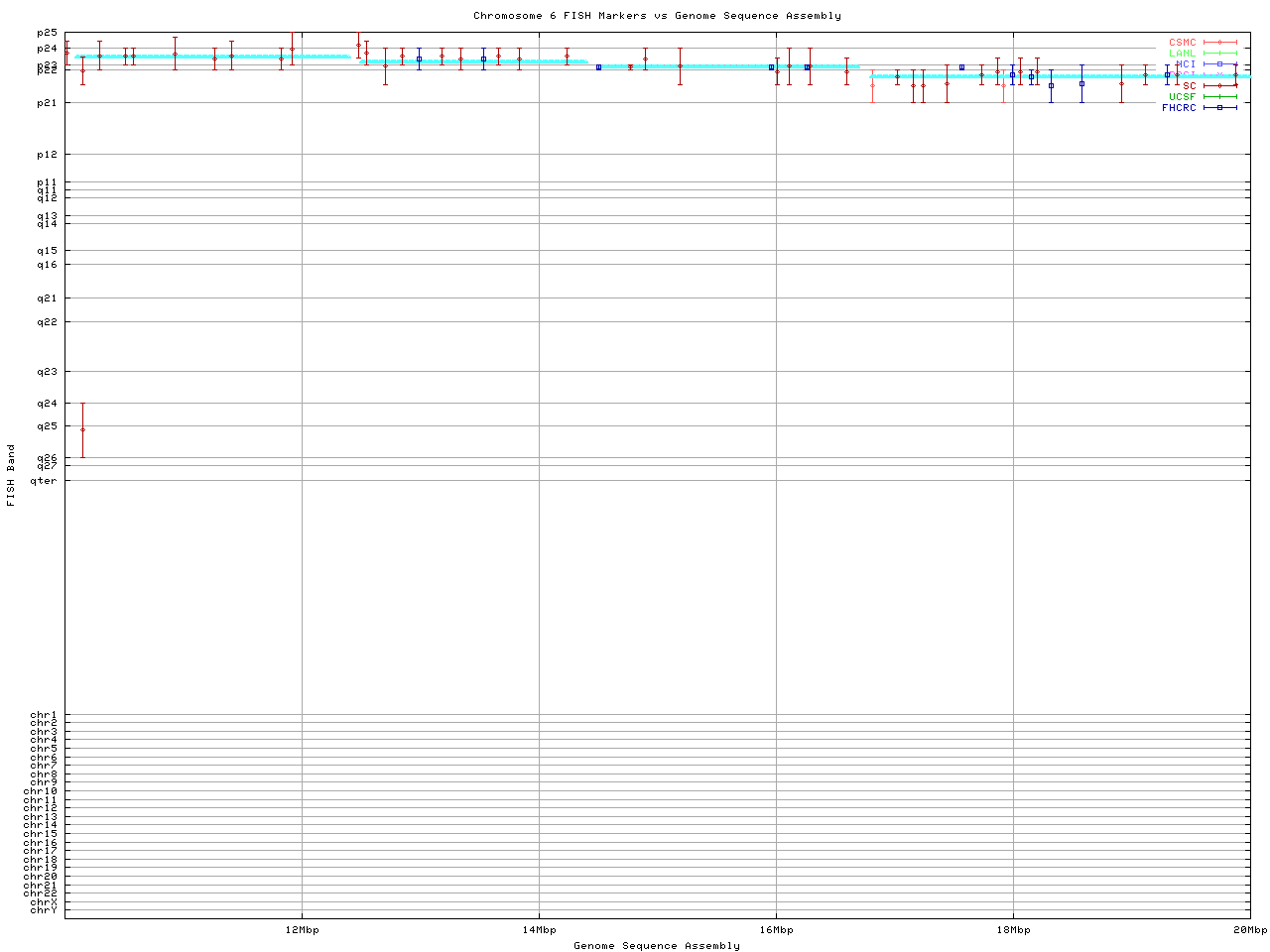This screenshot has height=952, width=1270.
Task: Click the 20Mbp x-axis tick label
Action: [1250, 930]
